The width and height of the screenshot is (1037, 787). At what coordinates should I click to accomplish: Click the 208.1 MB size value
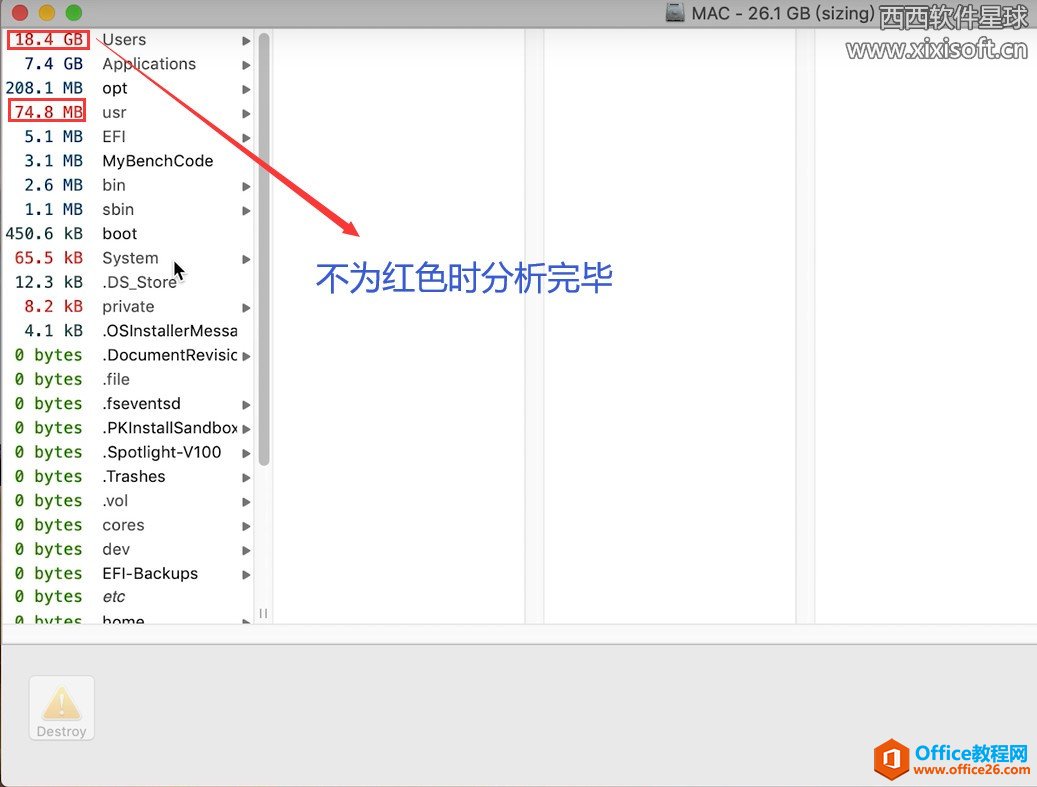pos(44,88)
